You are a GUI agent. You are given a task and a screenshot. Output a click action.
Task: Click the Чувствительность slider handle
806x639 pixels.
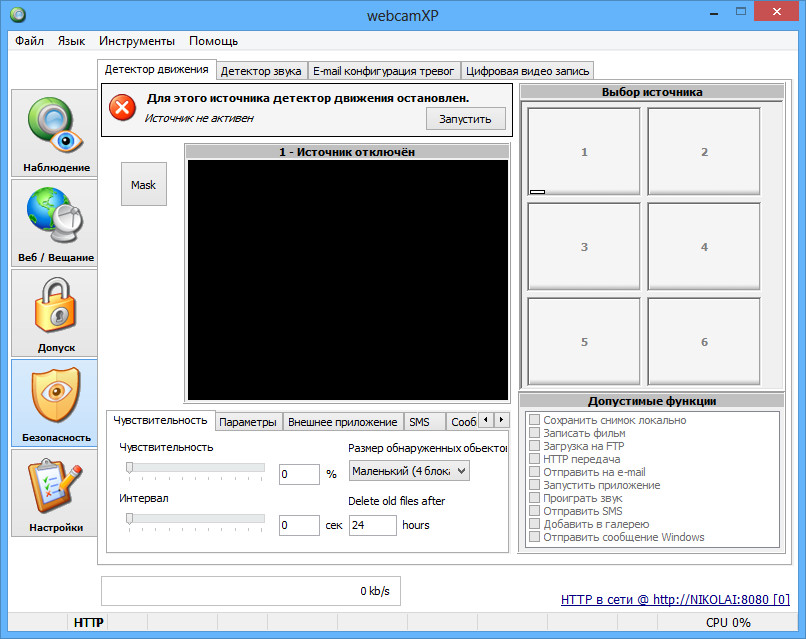coord(129,467)
